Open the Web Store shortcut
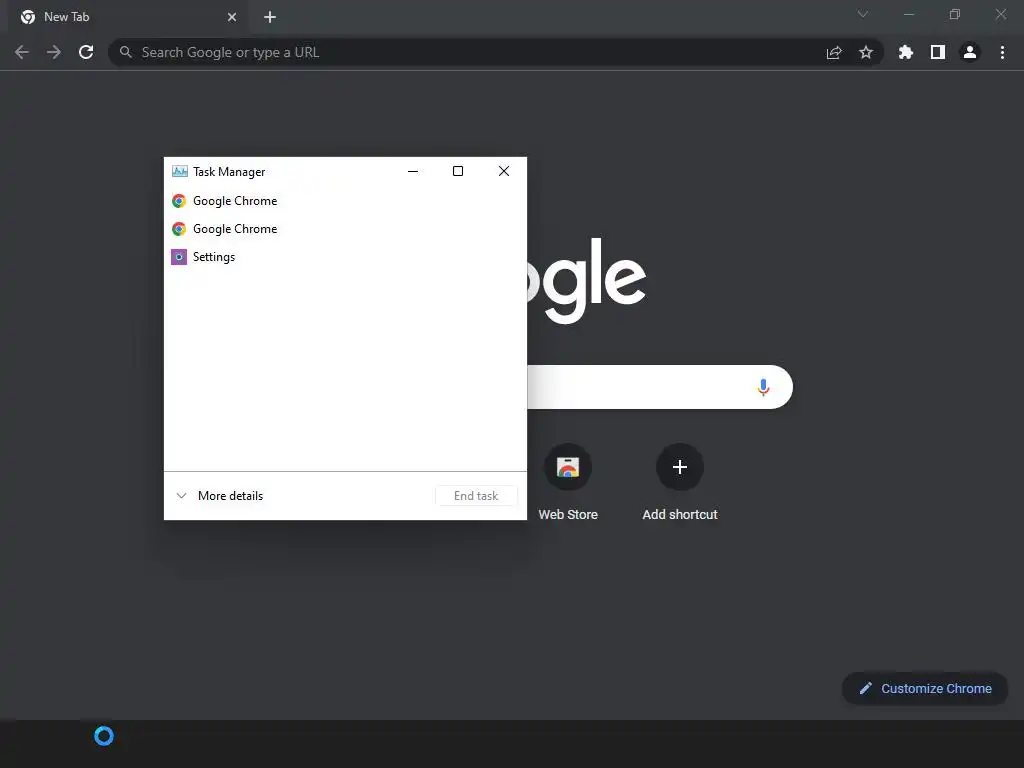Image resolution: width=1024 pixels, height=768 pixels. 568,482
